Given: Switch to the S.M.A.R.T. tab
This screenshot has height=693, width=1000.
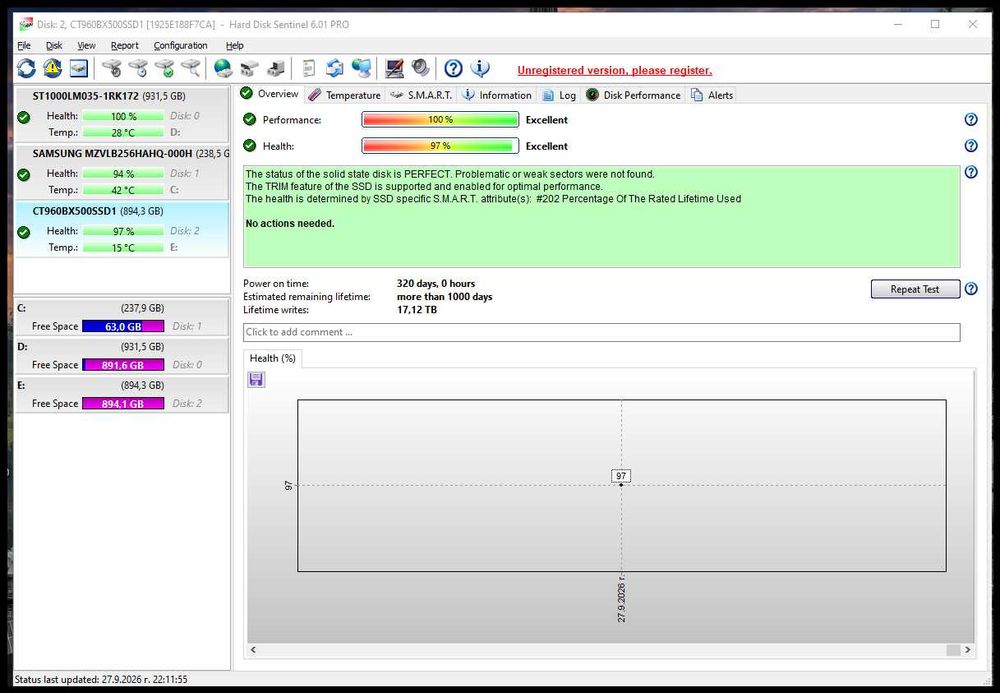Looking at the screenshot, I should [x=422, y=95].
